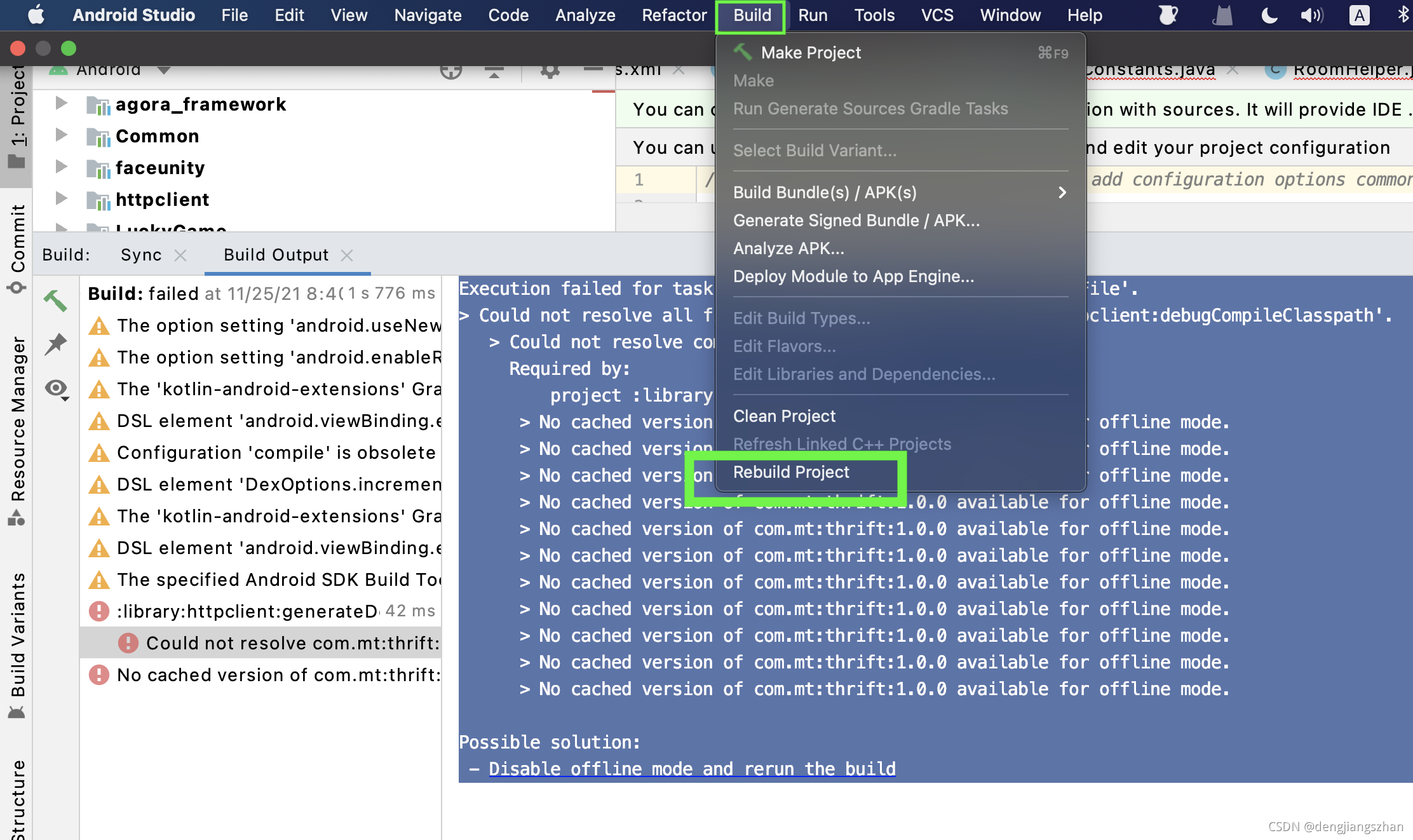Toggle the eye view options icon
1413x840 pixels.
[x=57, y=388]
